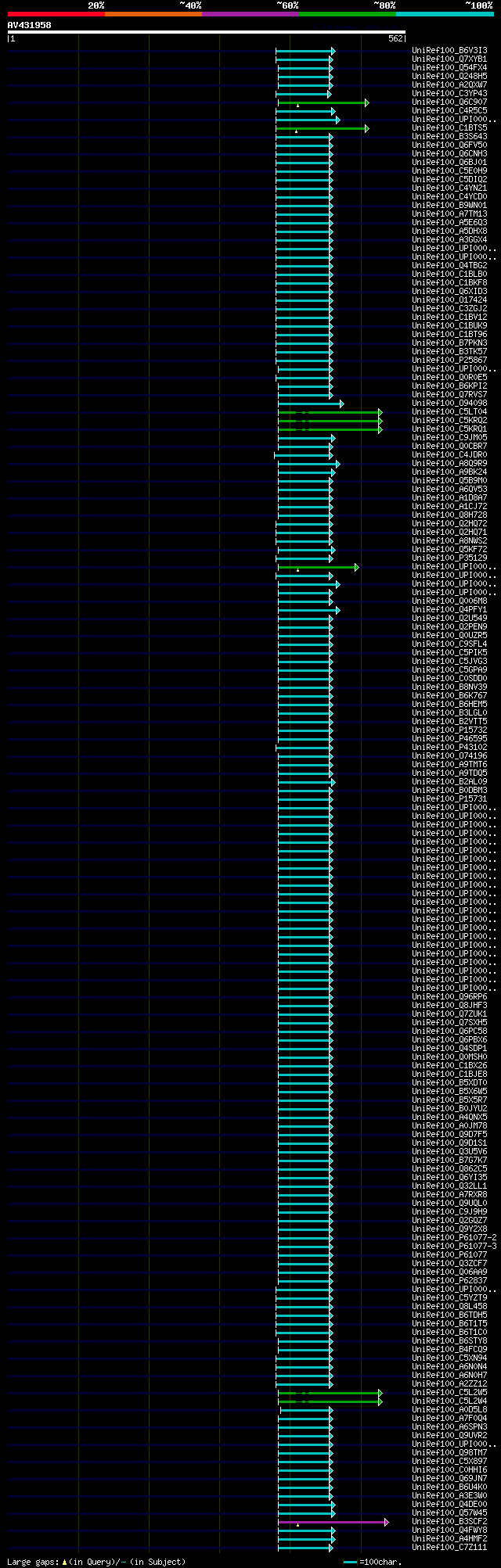The height and width of the screenshot is (1568, 501).
Task: Select the UniRef100_B9WN01 label
Action: click(x=449, y=205)
